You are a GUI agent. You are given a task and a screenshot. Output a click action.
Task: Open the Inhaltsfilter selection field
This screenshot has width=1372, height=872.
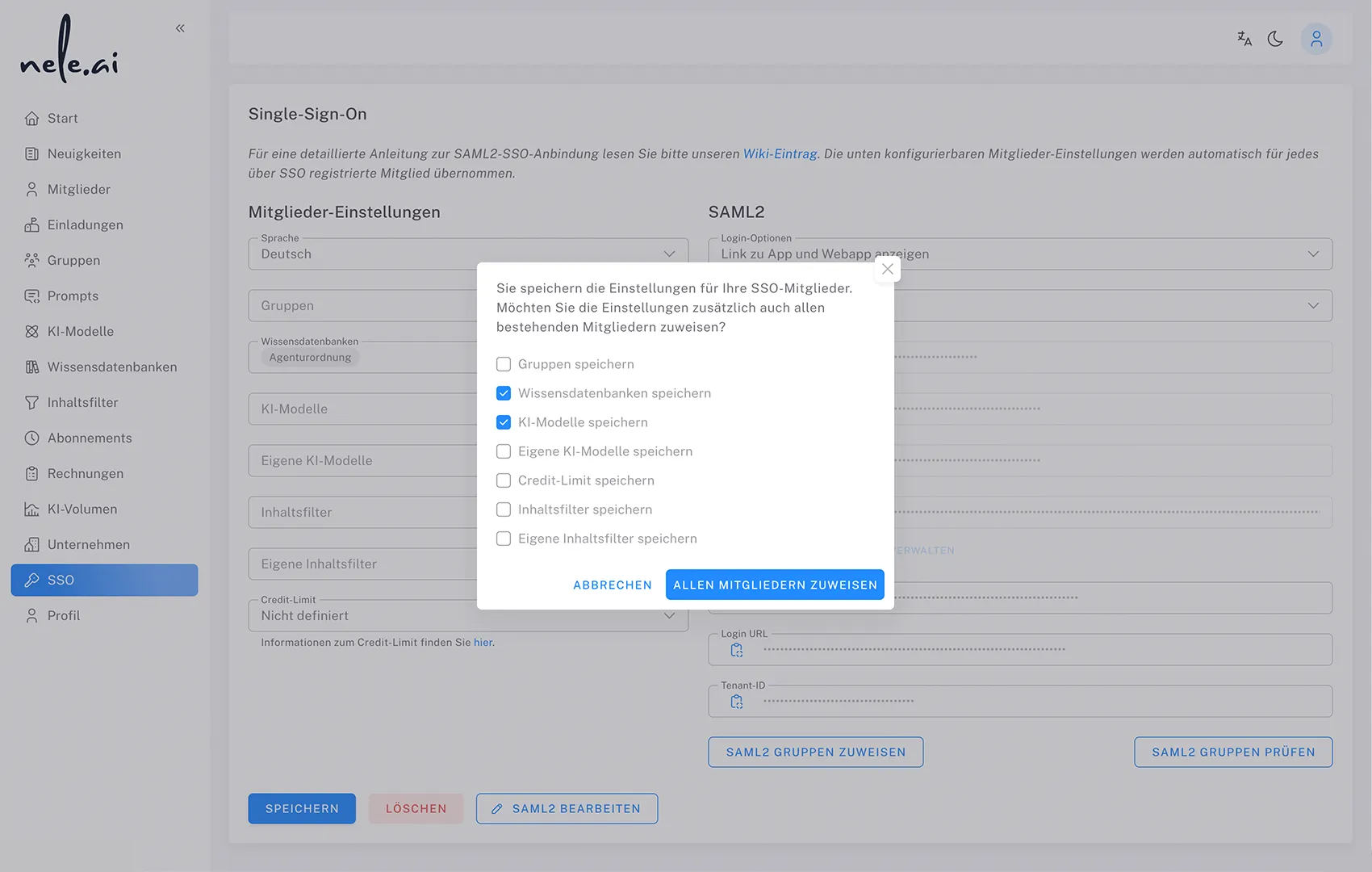click(363, 513)
